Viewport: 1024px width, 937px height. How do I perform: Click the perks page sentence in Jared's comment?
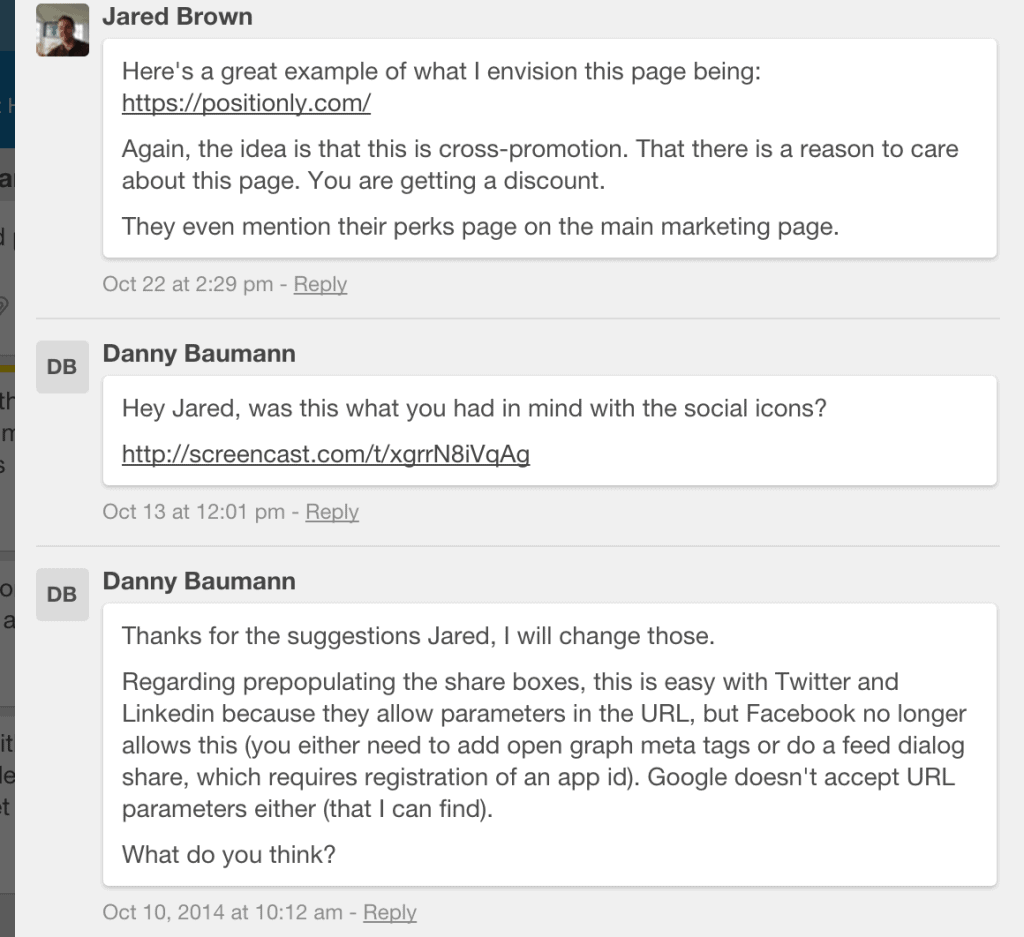pos(480,226)
